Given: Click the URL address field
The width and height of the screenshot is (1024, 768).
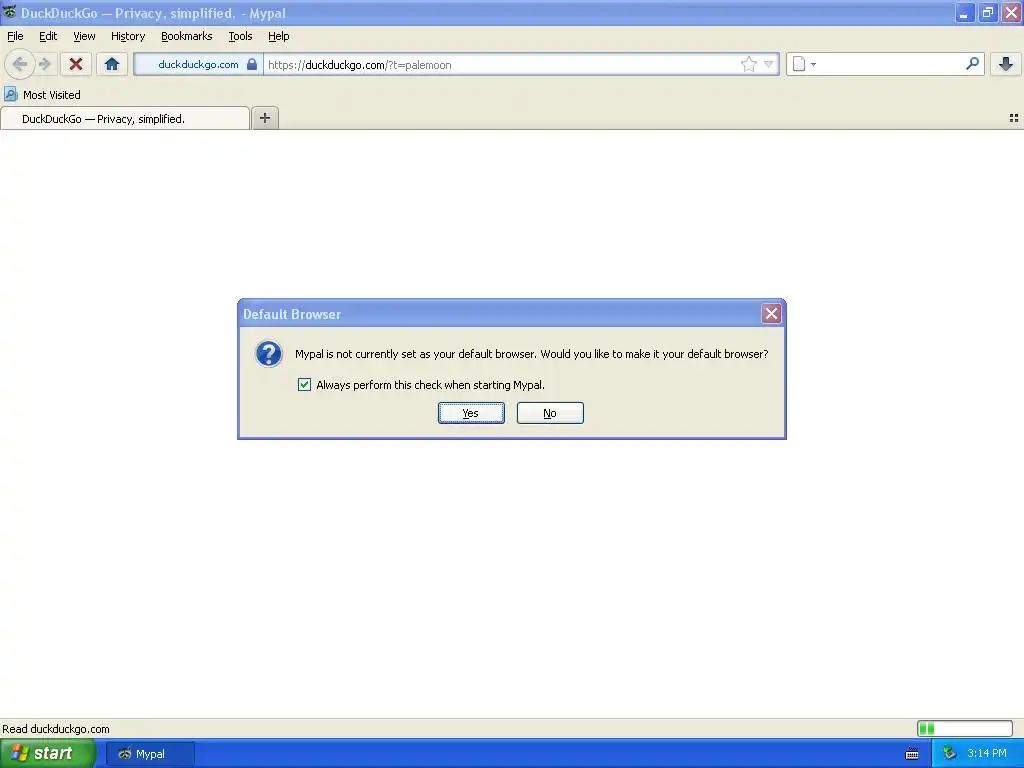Looking at the screenshot, I should pos(502,65).
